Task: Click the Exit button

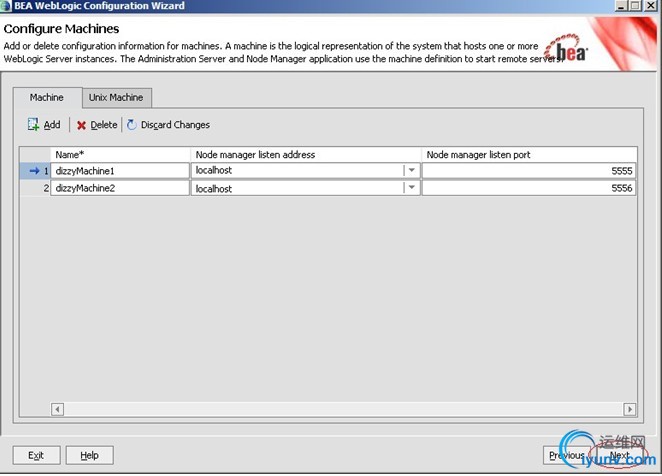Action: [36, 455]
